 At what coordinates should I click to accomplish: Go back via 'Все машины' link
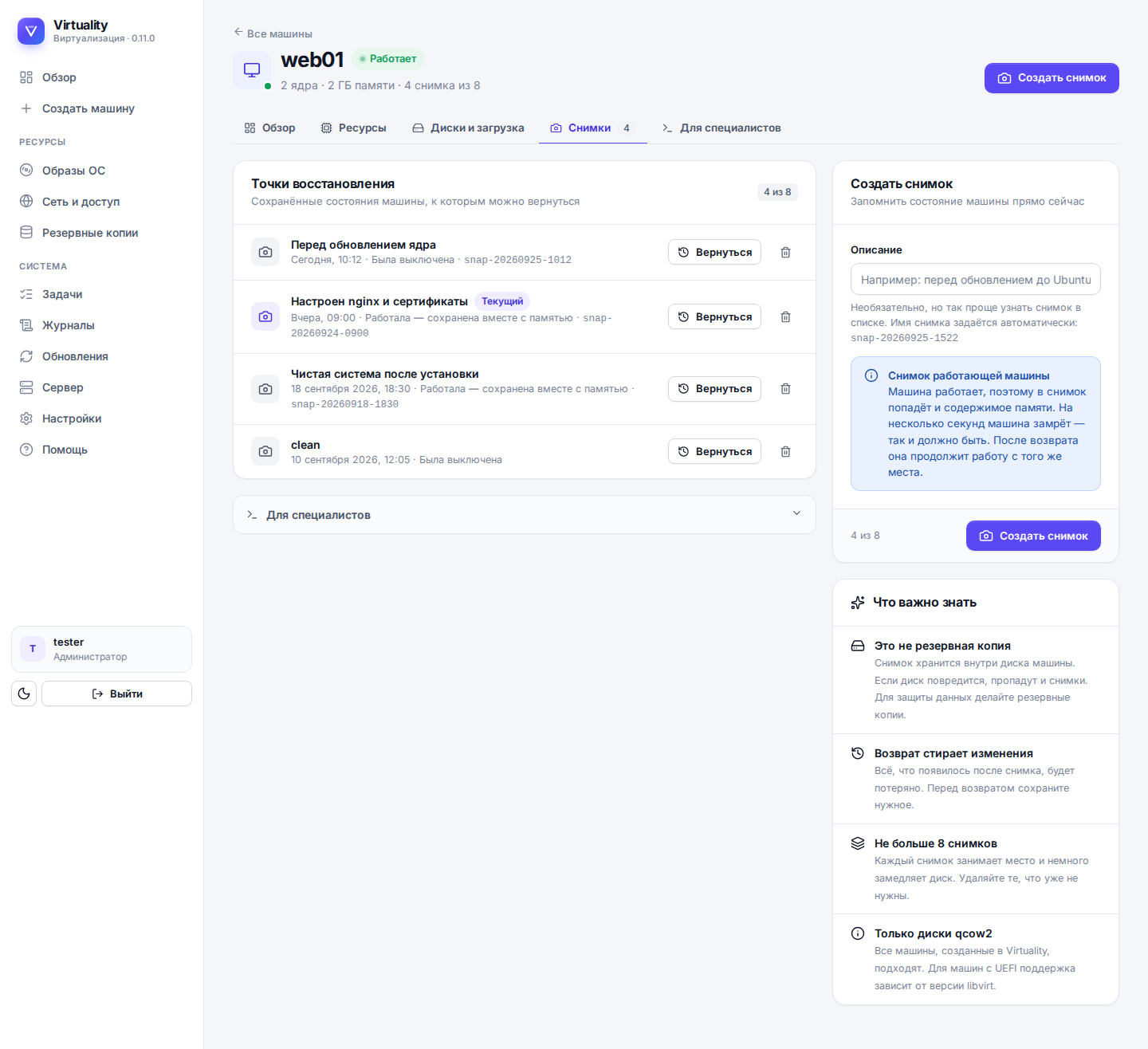click(x=273, y=33)
